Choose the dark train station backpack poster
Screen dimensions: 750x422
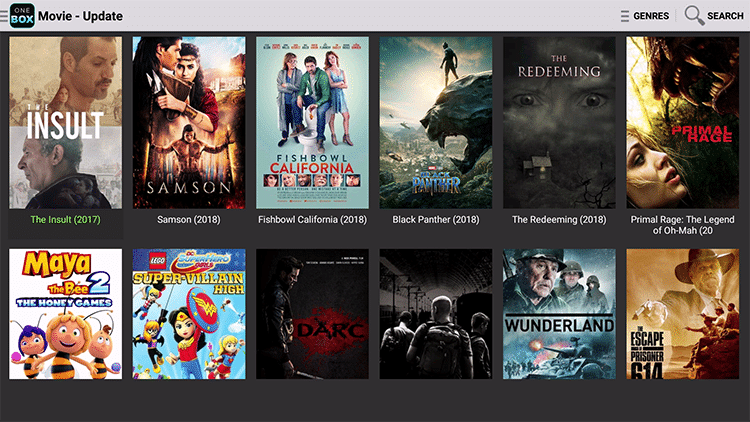(x=436, y=314)
